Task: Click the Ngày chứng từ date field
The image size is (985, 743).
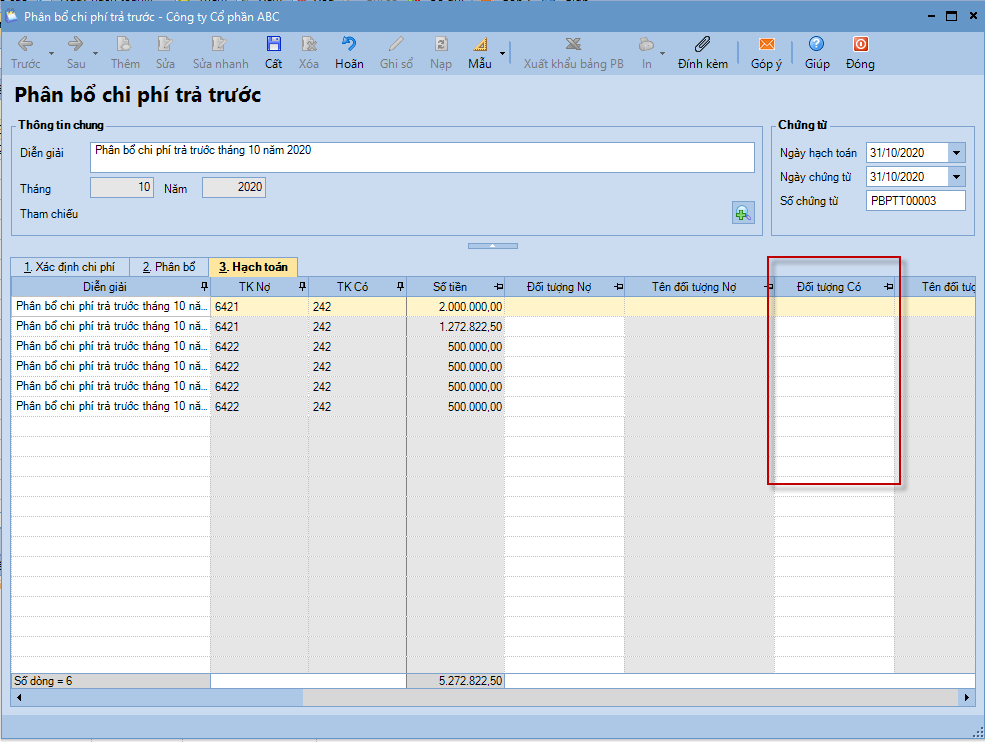Action: [907, 176]
